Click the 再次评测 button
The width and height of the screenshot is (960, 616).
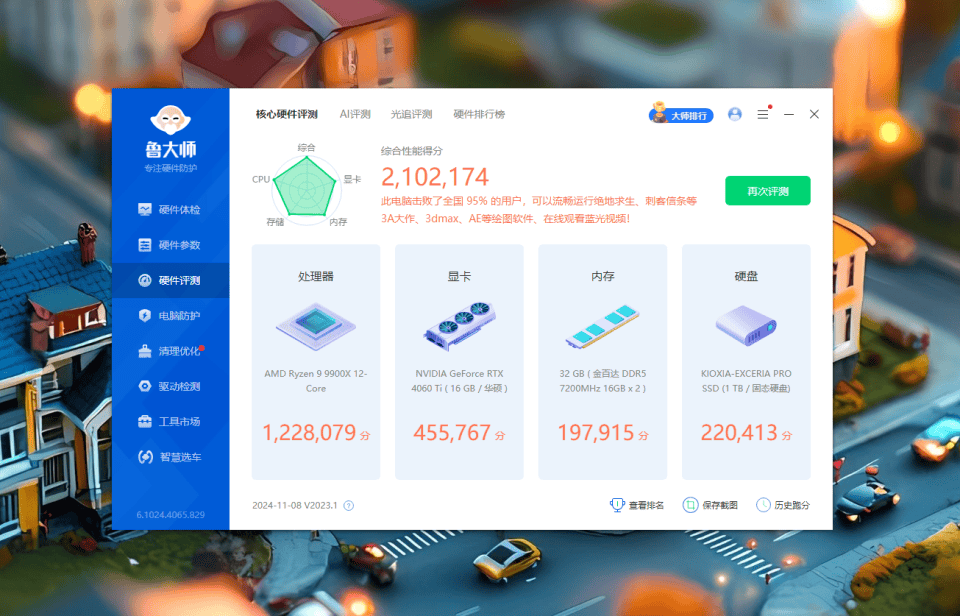[x=768, y=191]
